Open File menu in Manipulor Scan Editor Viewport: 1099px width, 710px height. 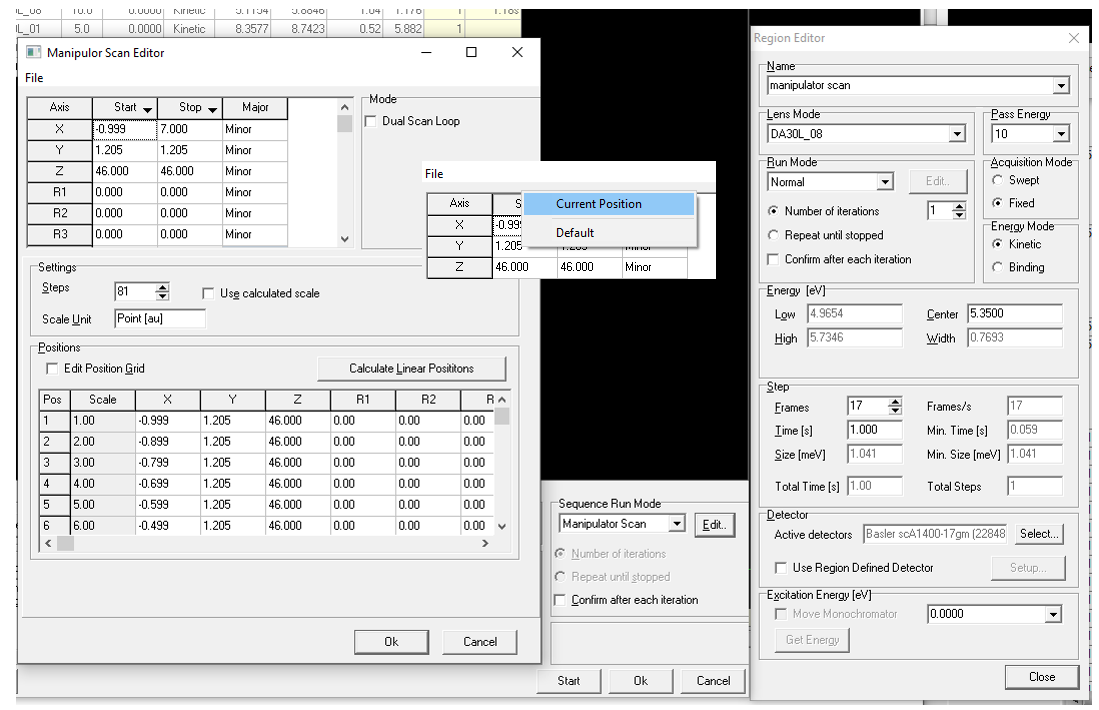tap(34, 77)
